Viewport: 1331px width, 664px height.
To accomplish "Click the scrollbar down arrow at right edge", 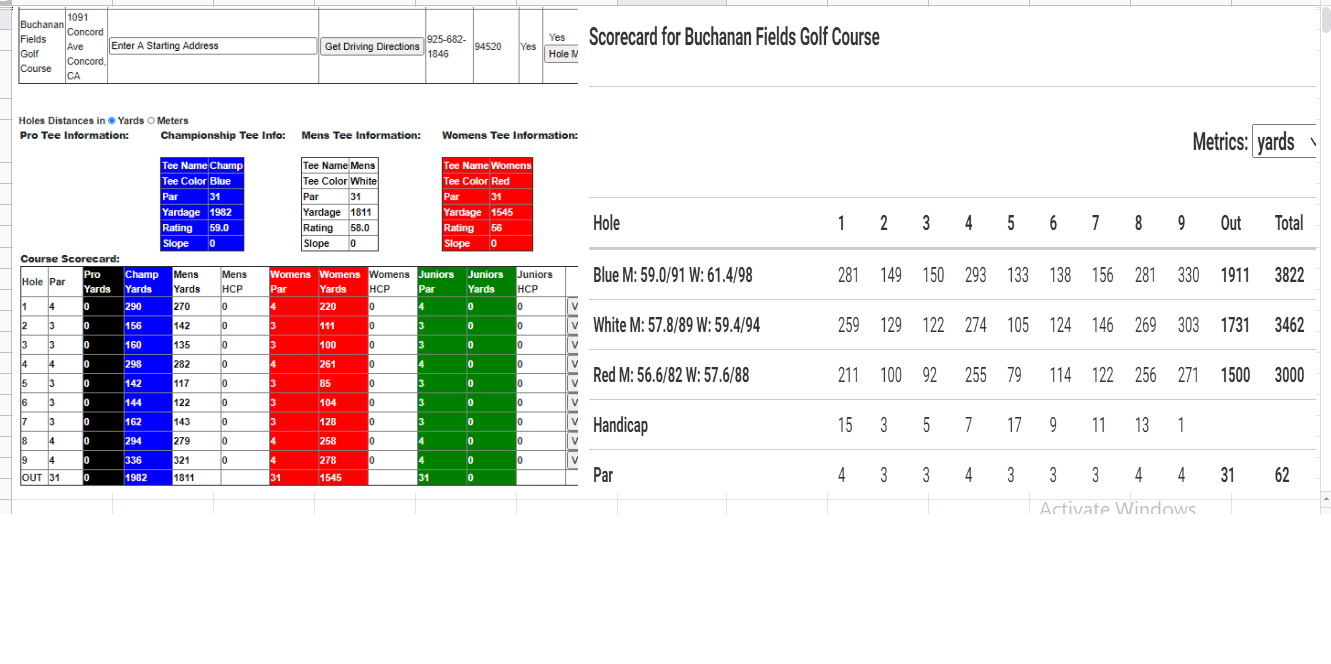I will point(1325,497).
